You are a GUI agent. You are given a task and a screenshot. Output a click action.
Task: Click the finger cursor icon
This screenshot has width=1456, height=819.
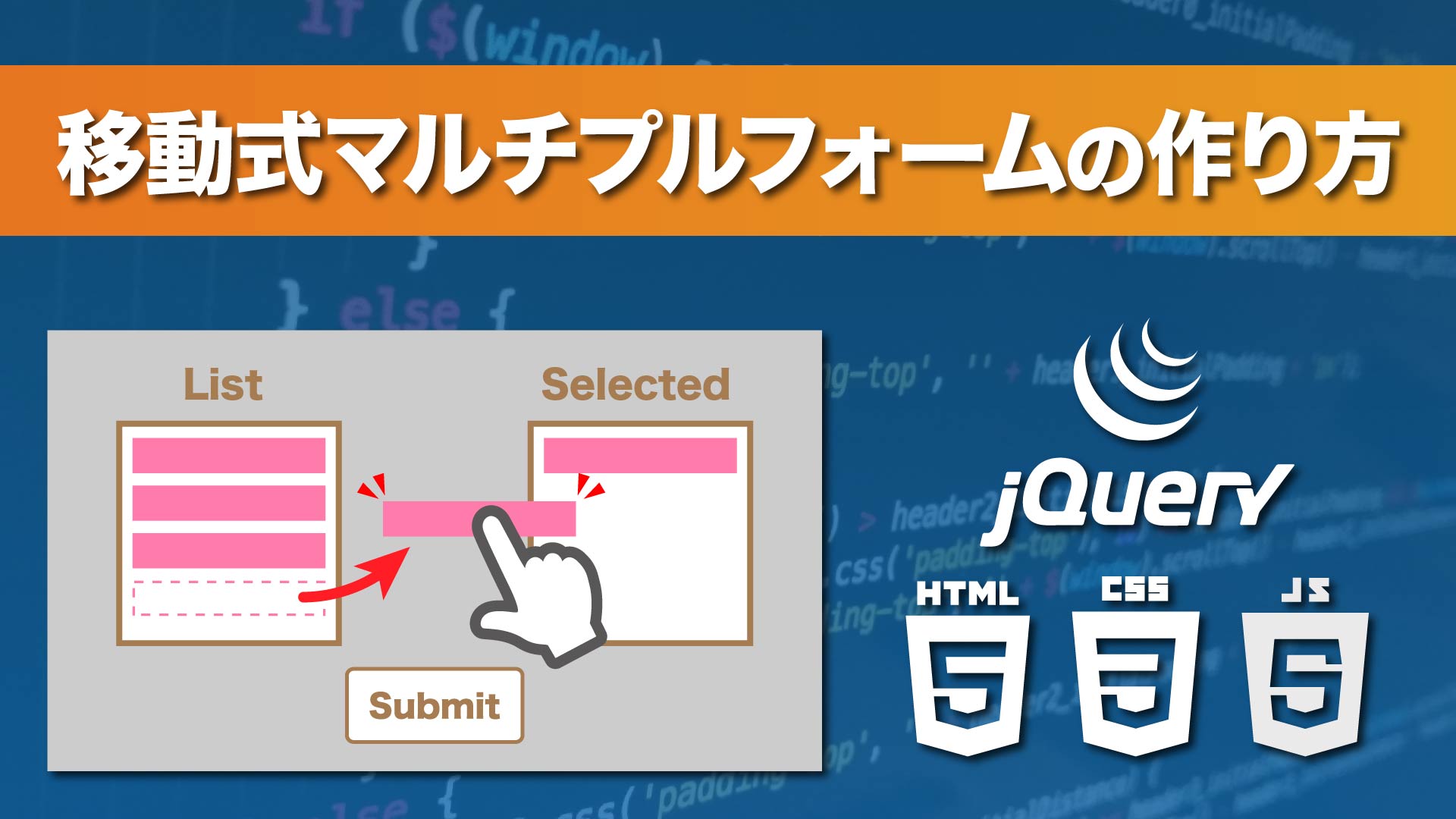[520, 580]
